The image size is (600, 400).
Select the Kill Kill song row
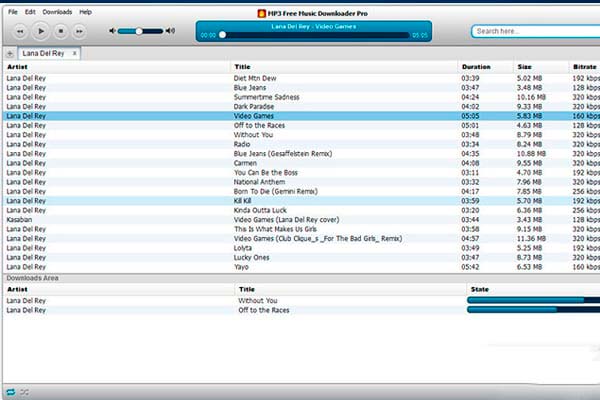click(x=302, y=201)
